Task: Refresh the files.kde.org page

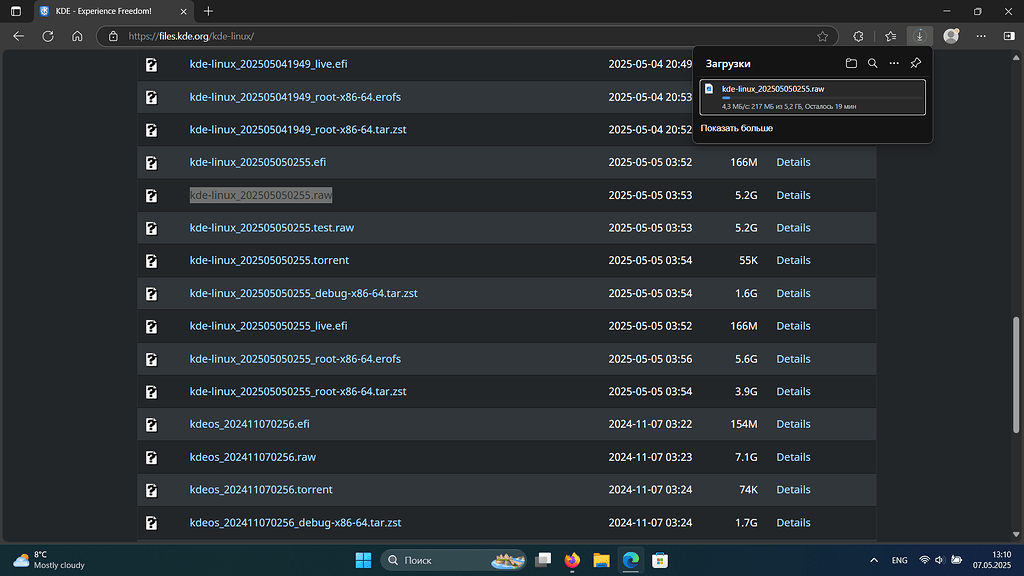Action: point(47,35)
